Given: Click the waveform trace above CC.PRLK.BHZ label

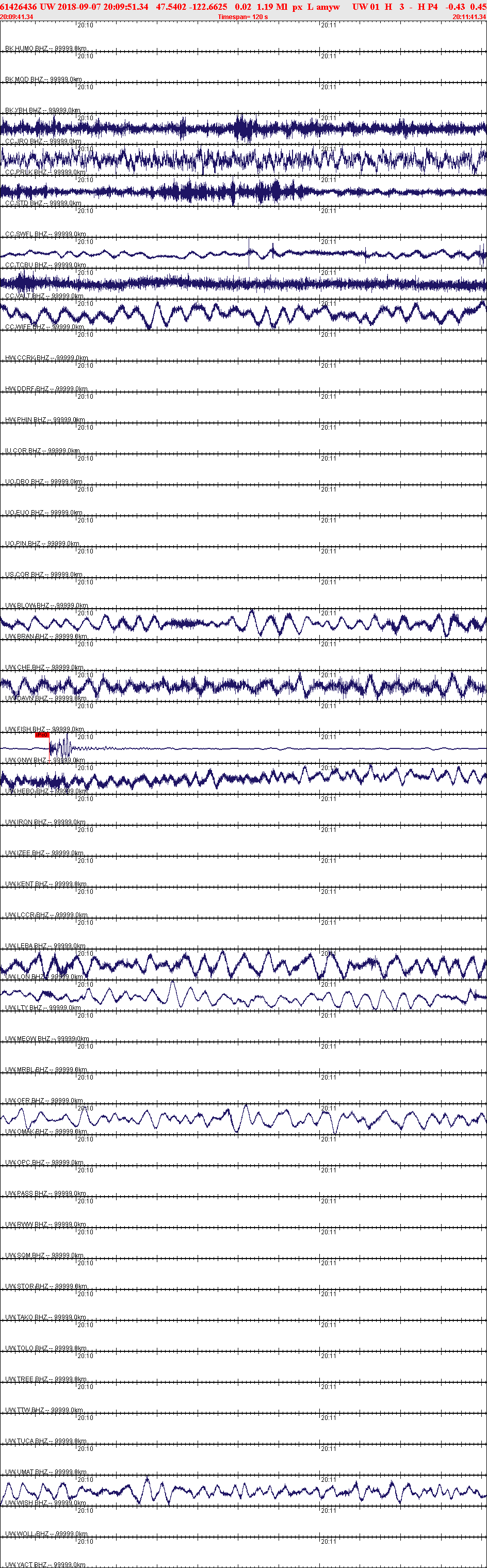Looking at the screenshot, I should click(x=243, y=160).
